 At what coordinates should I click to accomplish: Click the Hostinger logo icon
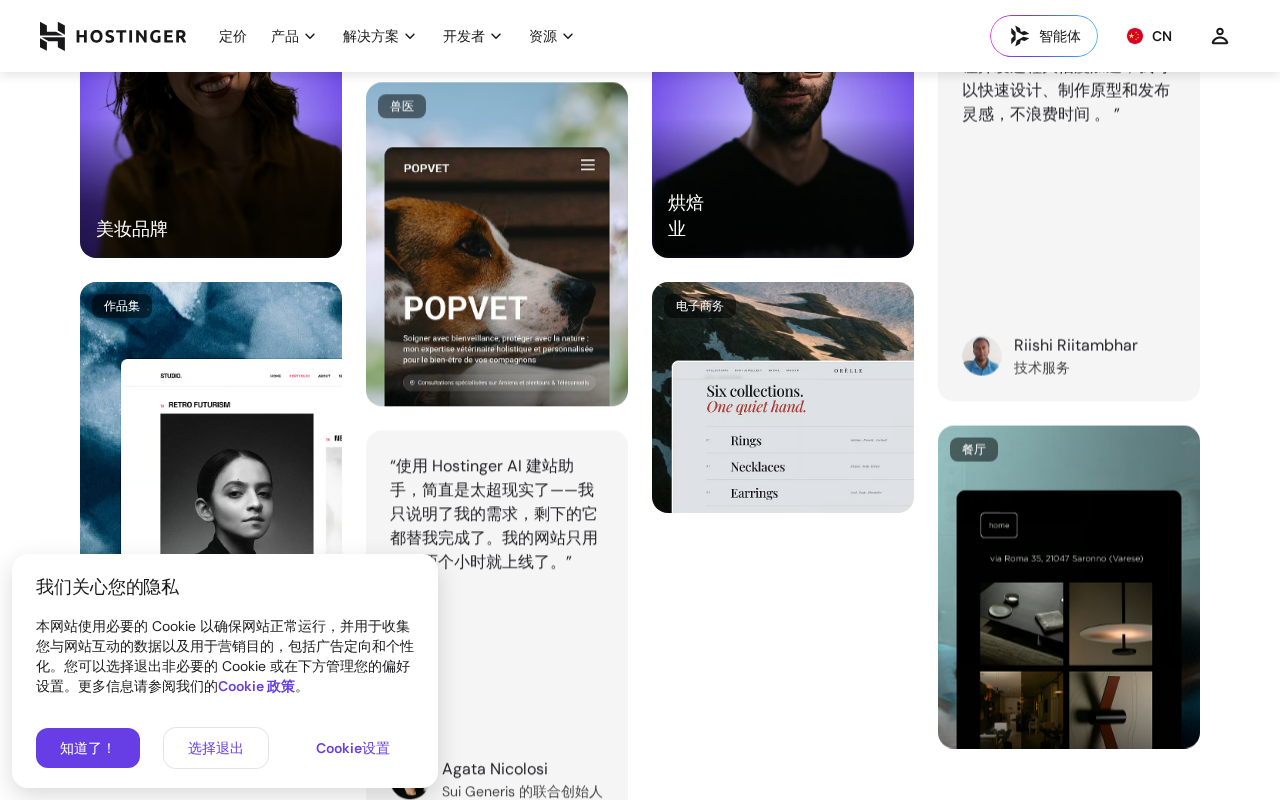click(52, 36)
